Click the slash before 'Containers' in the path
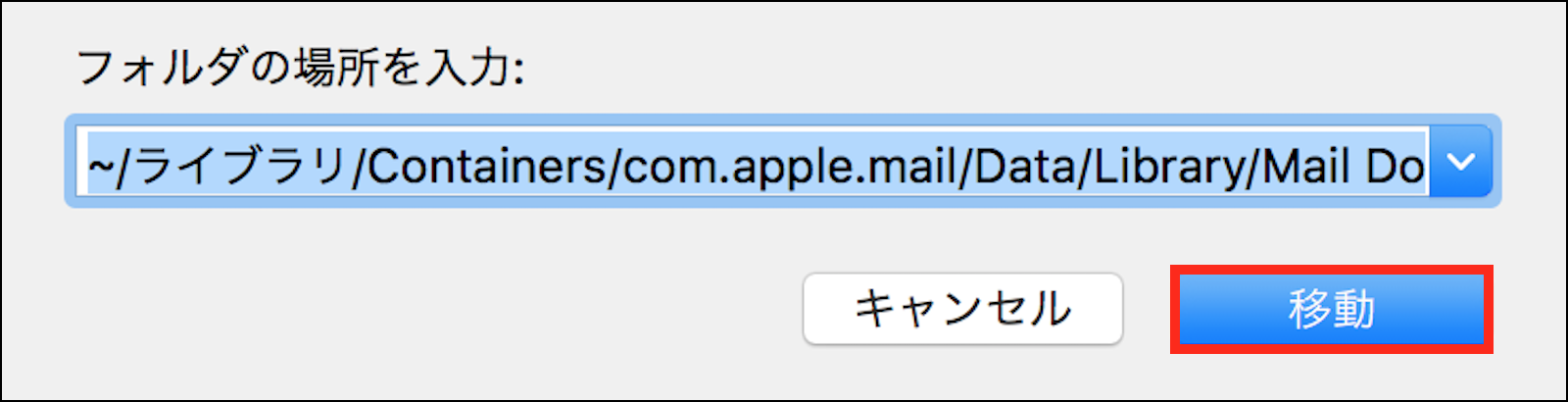The image size is (1568, 402). click(359, 167)
